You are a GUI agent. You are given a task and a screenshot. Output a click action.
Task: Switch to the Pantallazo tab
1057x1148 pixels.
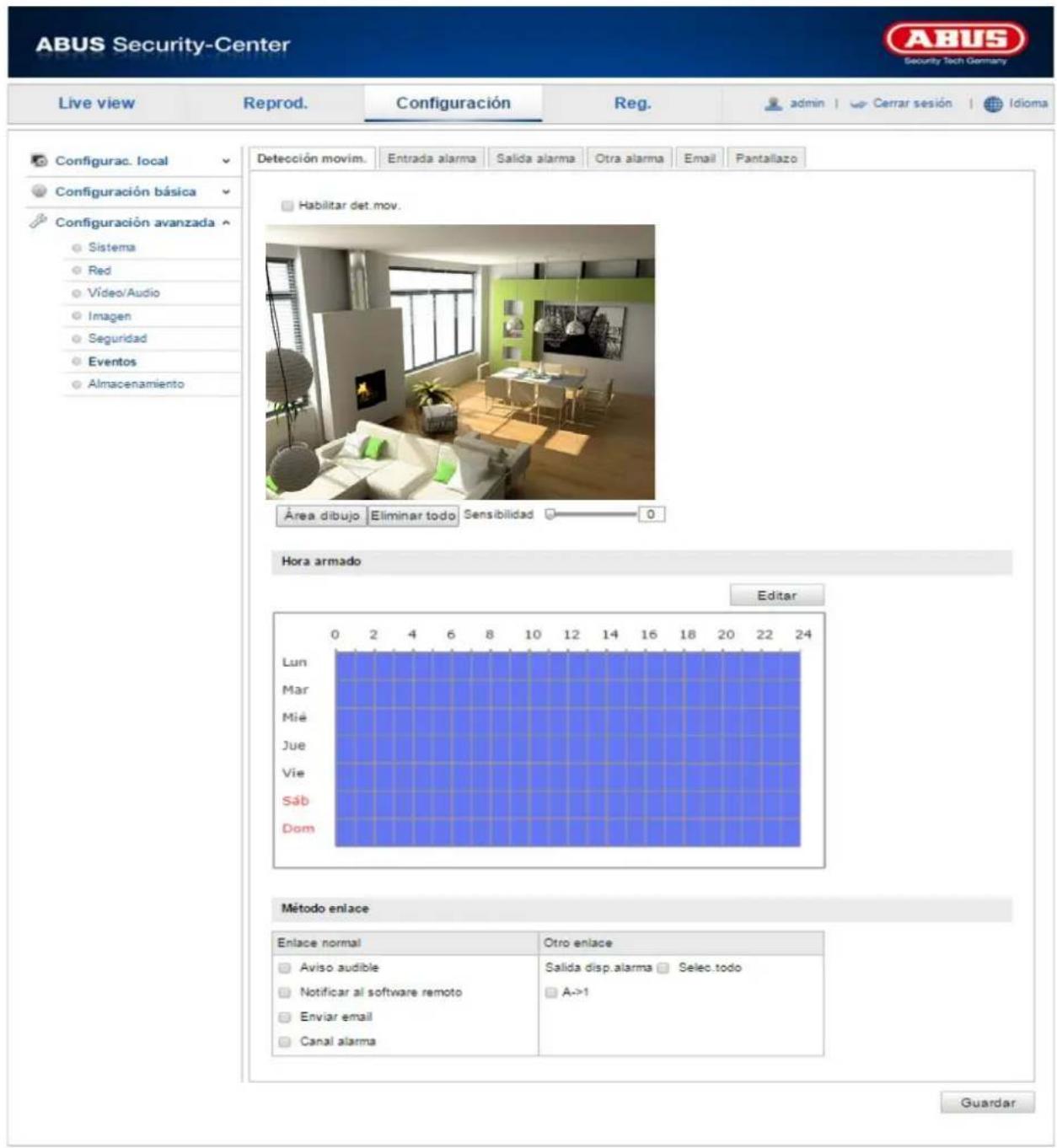click(x=766, y=158)
